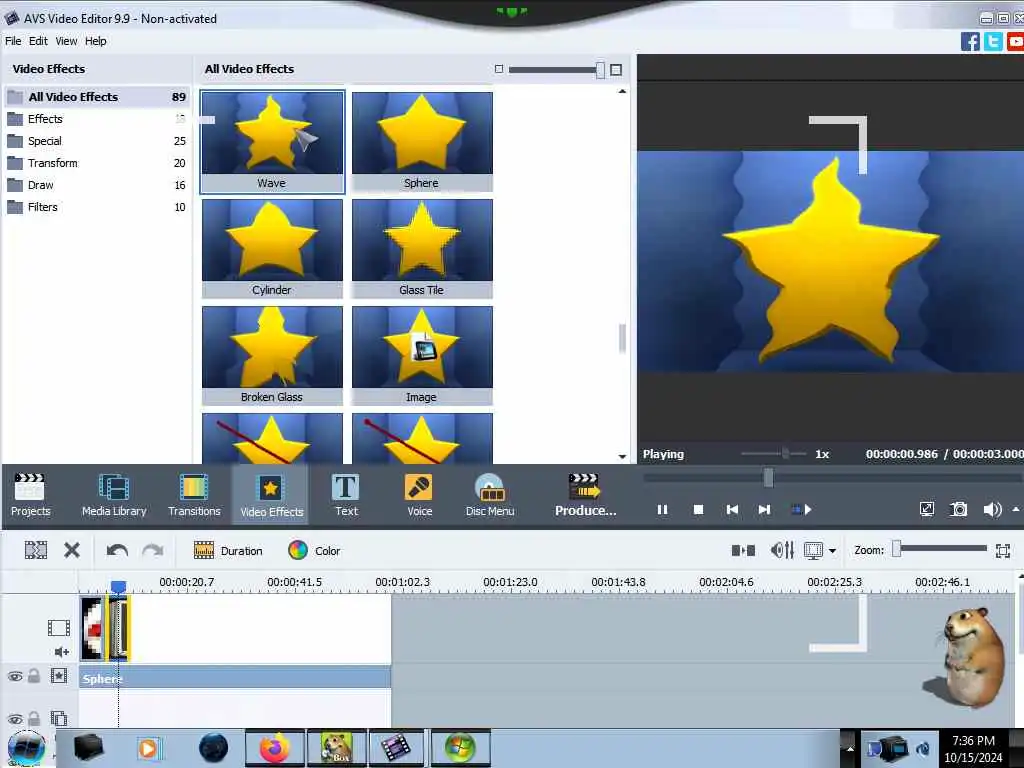Open the View menu
Screen dimensions: 1024x768
[66, 40]
